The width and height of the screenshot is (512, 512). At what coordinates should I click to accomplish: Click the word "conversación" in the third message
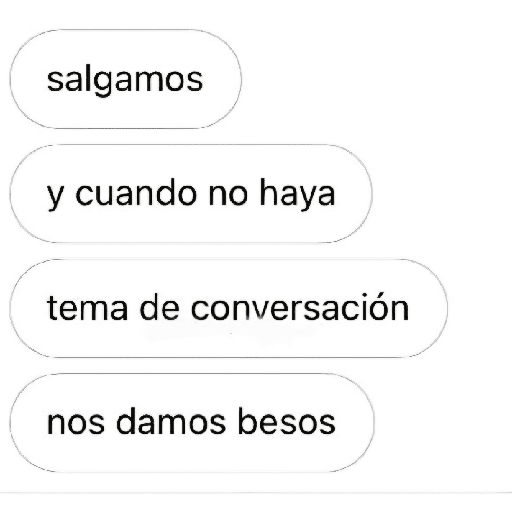click(300, 307)
